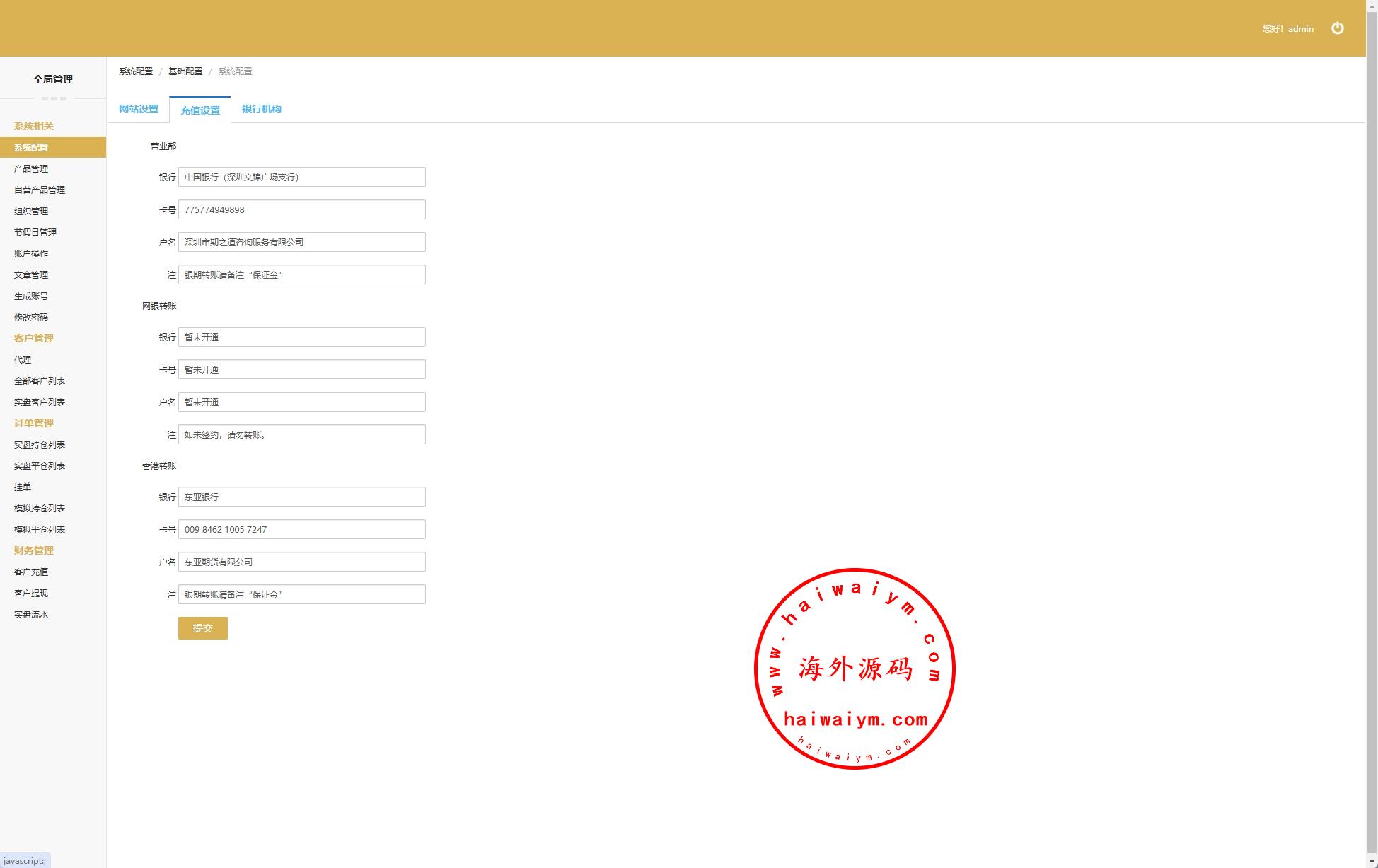
Task: Click 客户提现 sidebar link
Action: click(31, 594)
